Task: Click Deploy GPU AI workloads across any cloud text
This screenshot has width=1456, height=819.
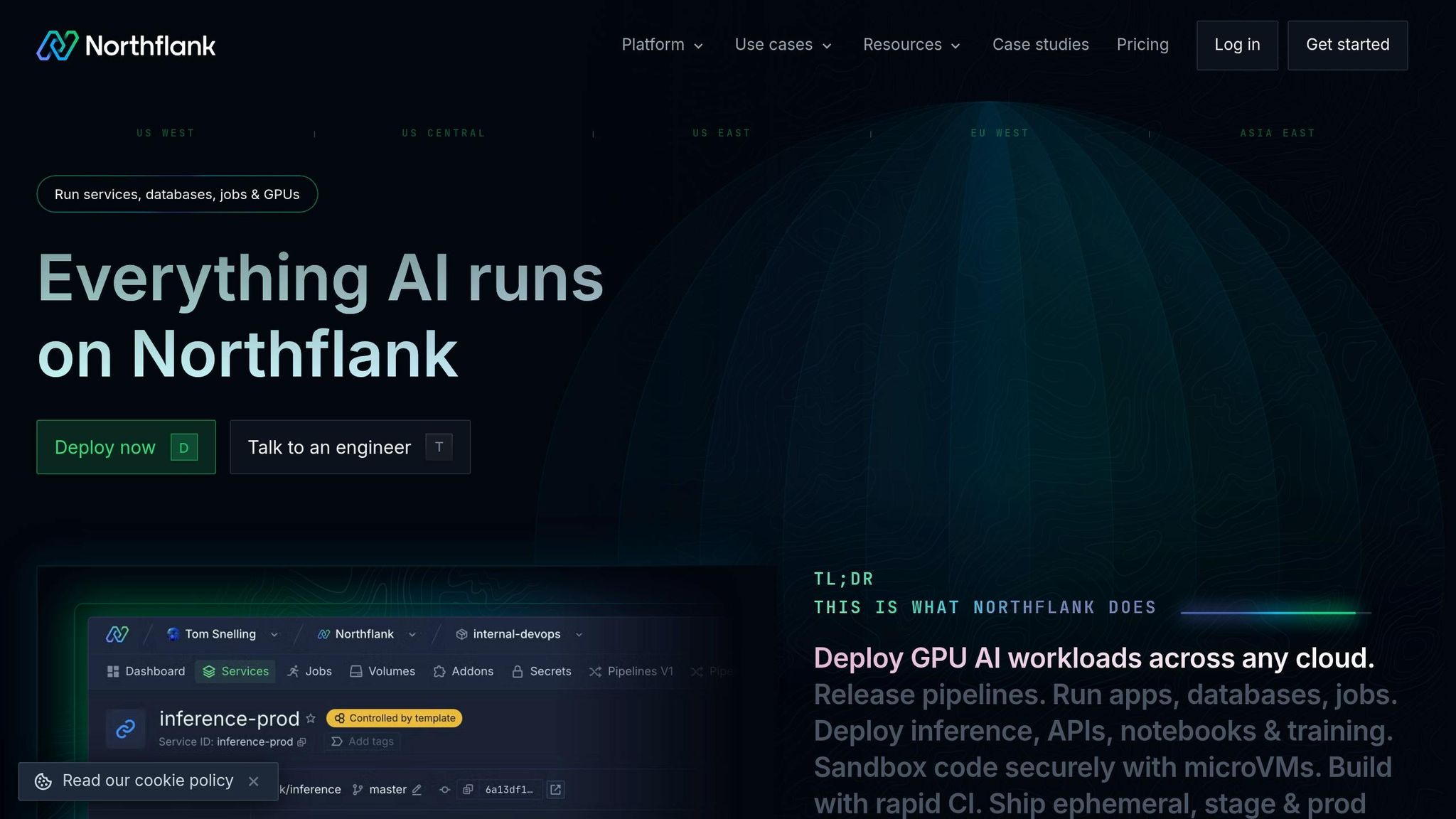Action: pyautogui.click(x=1093, y=658)
